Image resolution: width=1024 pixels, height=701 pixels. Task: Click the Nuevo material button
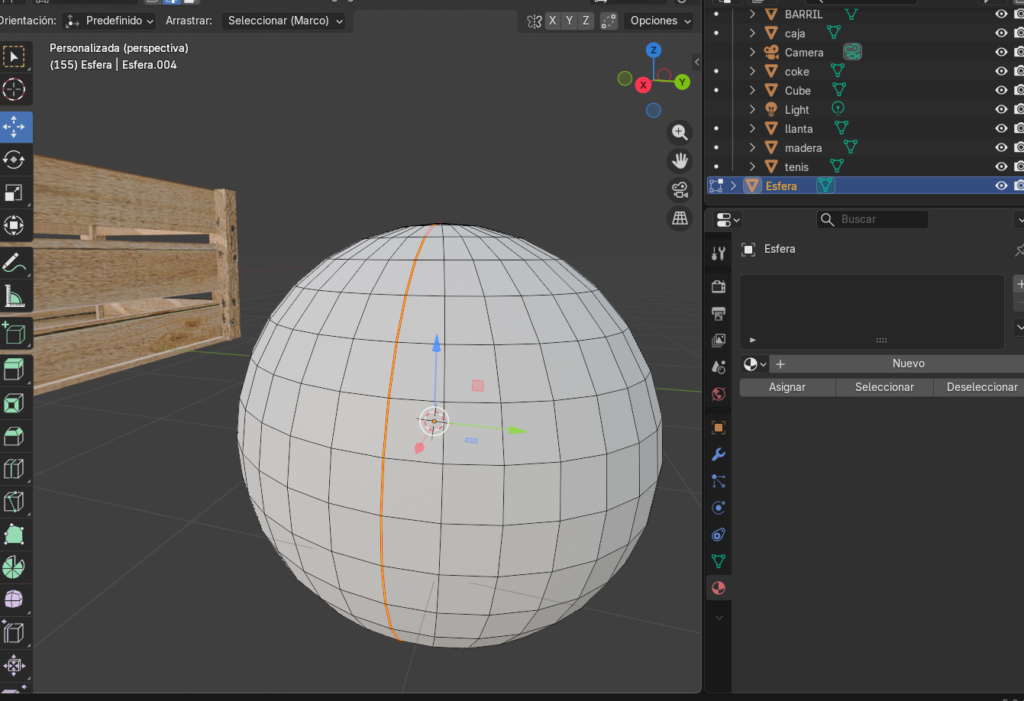pyautogui.click(x=908, y=364)
